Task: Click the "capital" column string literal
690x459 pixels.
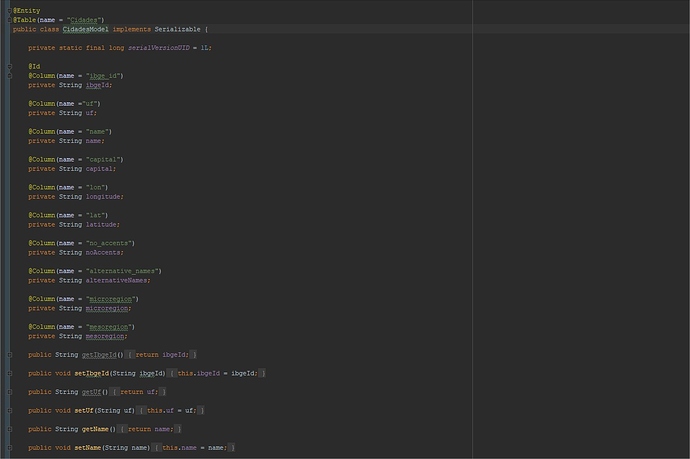Action: [103, 160]
